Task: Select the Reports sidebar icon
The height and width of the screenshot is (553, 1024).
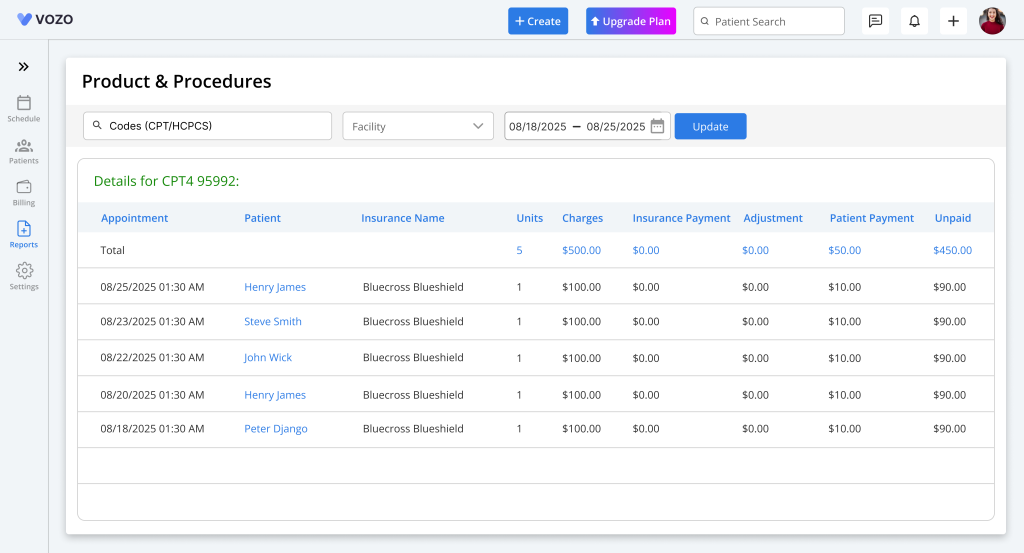Action: tap(24, 229)
